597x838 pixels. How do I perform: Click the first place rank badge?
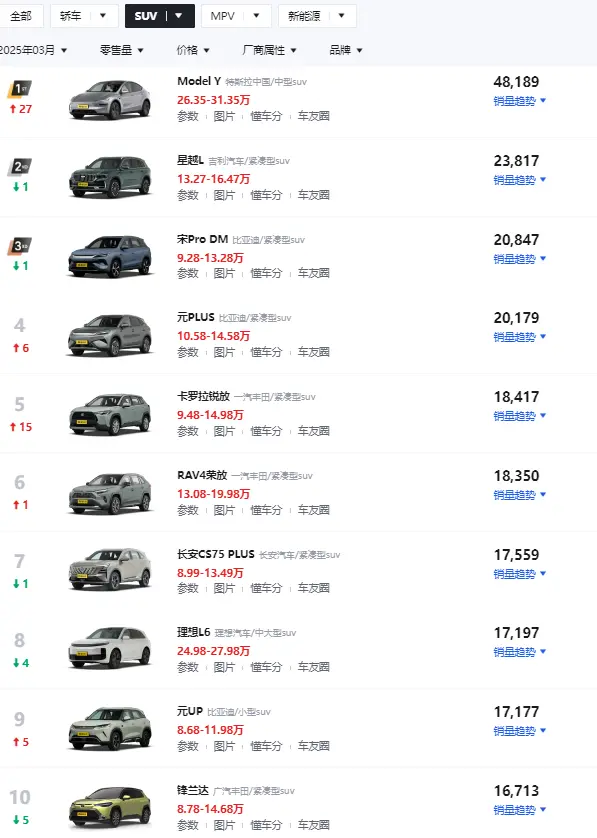[20, 89]
